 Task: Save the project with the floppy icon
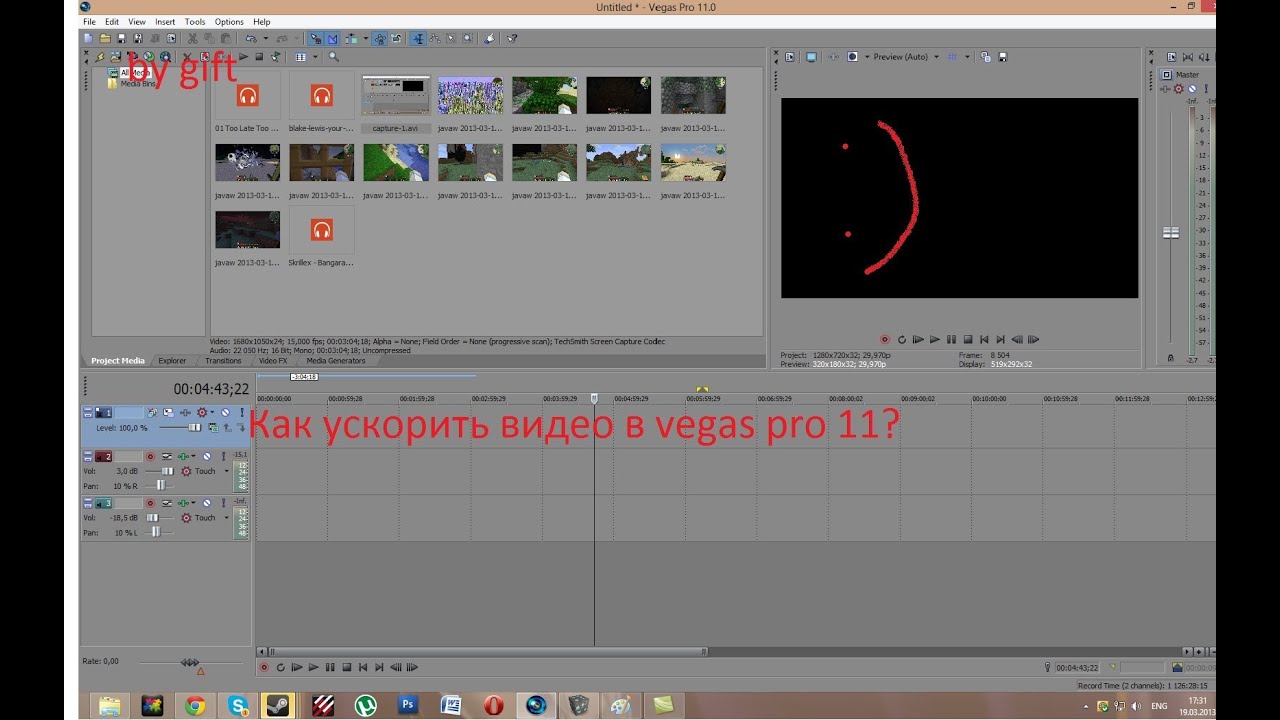121,39
